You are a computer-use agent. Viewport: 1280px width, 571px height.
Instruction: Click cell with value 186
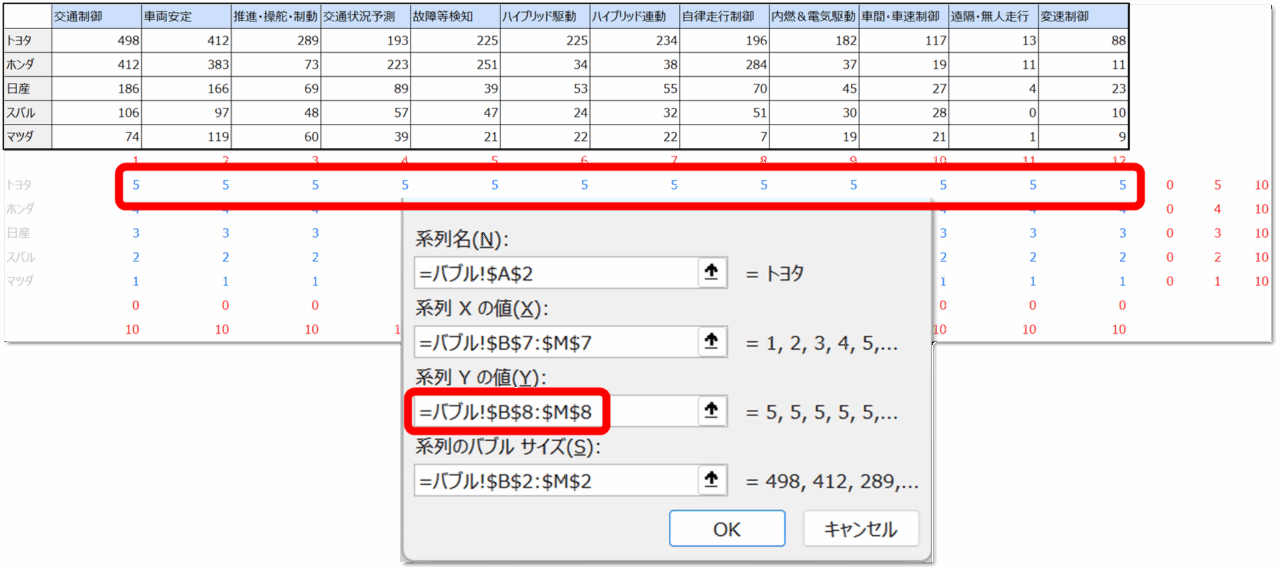[96, 89]
